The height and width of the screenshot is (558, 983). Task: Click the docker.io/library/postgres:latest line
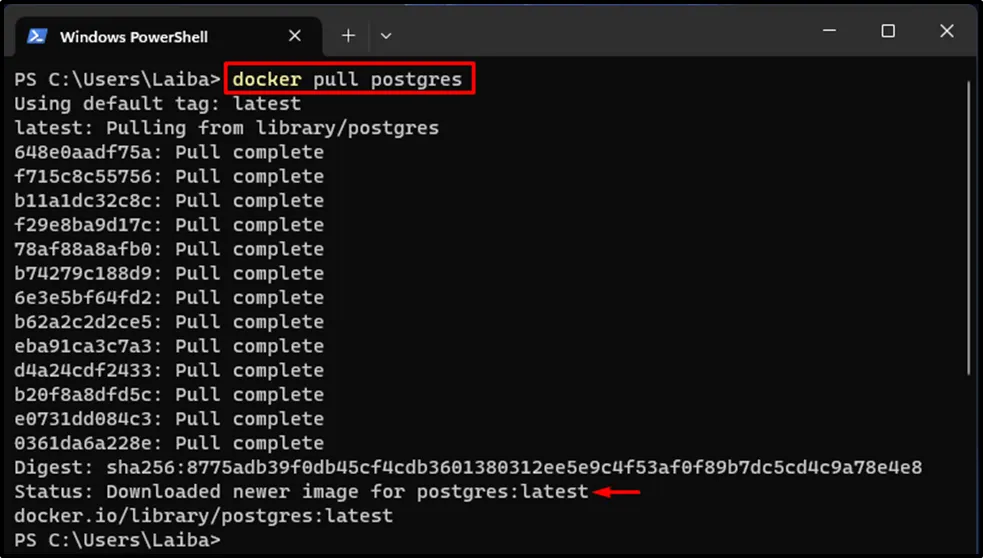203,516
